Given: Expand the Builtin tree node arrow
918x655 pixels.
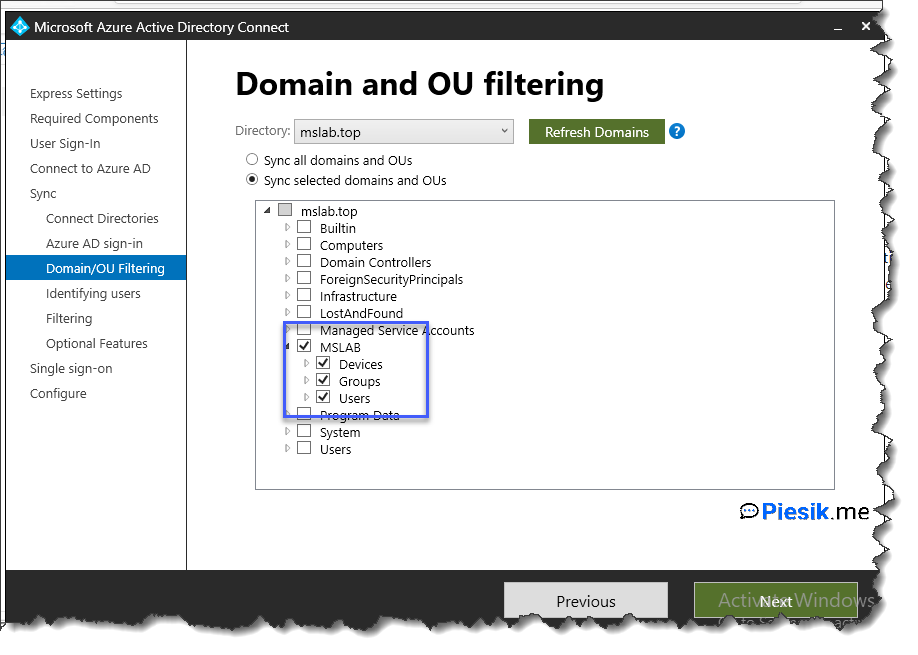Looking at the screenshot, I should (288, 228).
